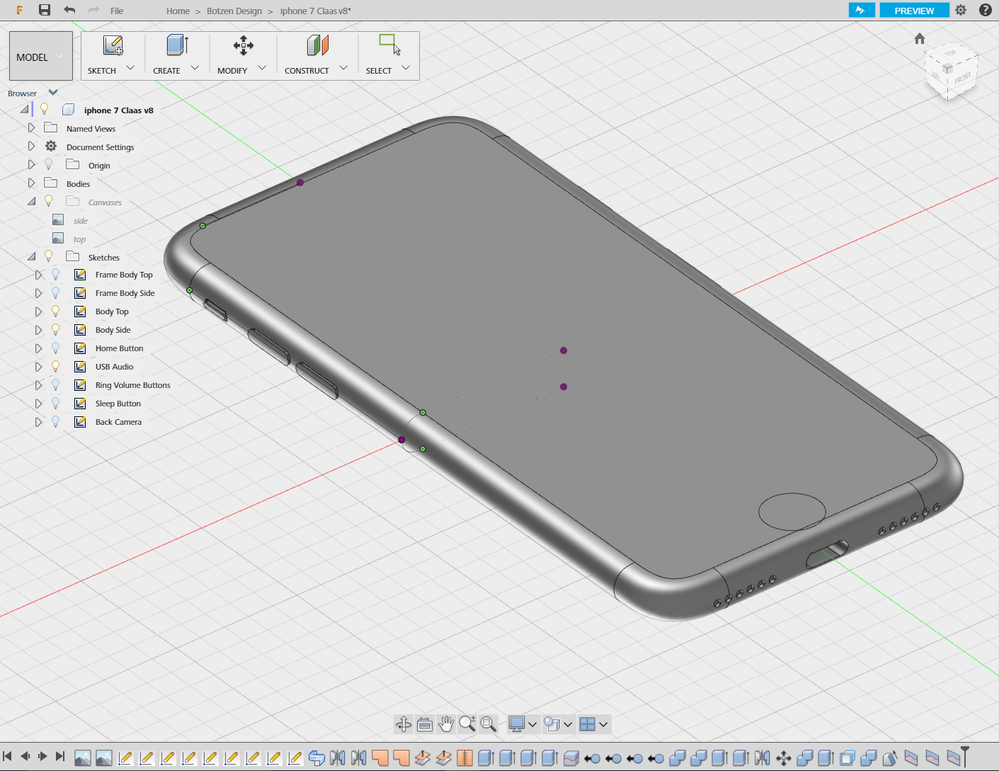Screen dimensions: 999x771
Task: Open the File menu
Action: 117,11
